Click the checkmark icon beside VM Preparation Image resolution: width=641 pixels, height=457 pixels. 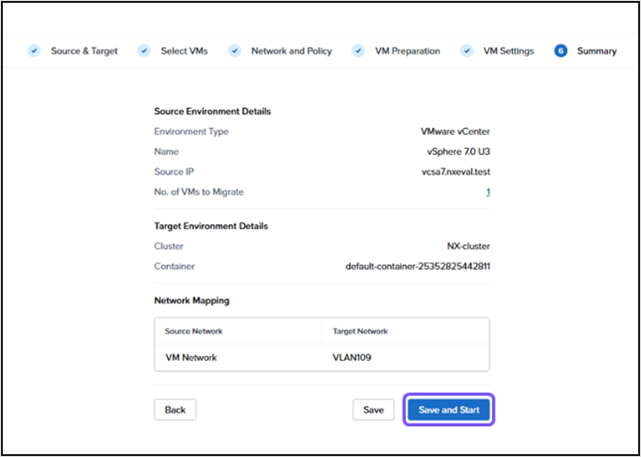point(358,51)
